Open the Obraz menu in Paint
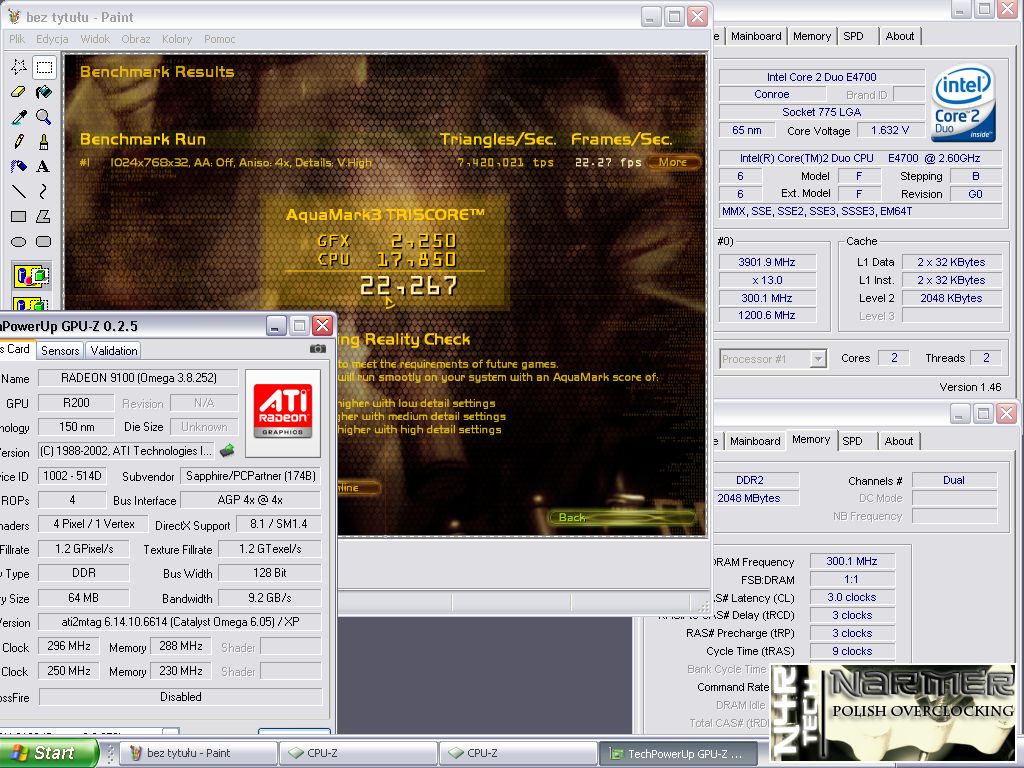1024x768 pixels. click(x=136, y=39)
